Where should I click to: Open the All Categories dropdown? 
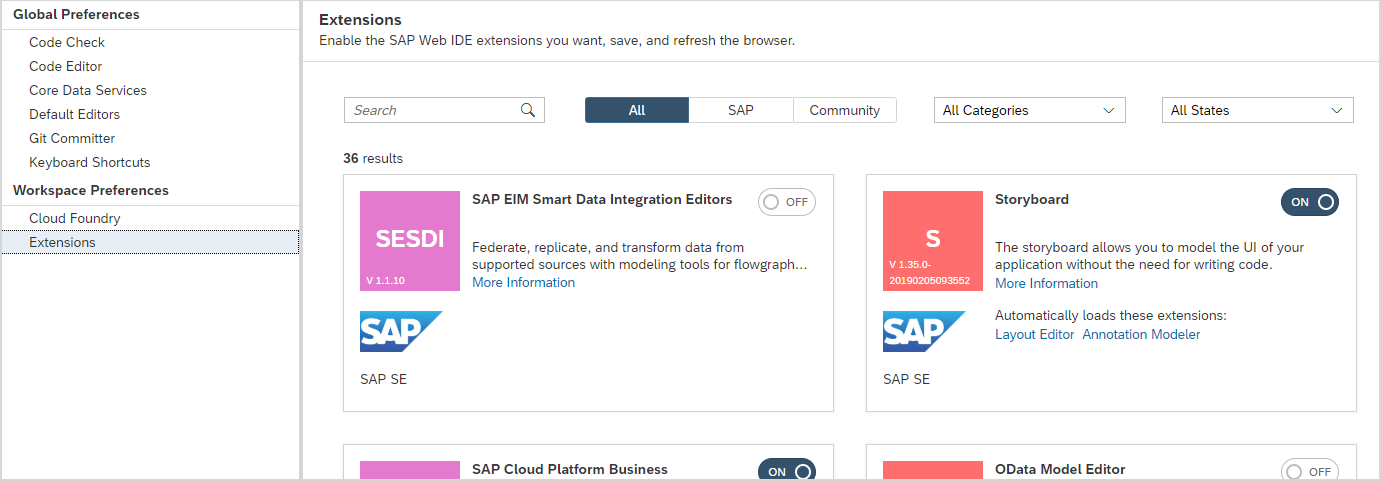(1030, 110)
